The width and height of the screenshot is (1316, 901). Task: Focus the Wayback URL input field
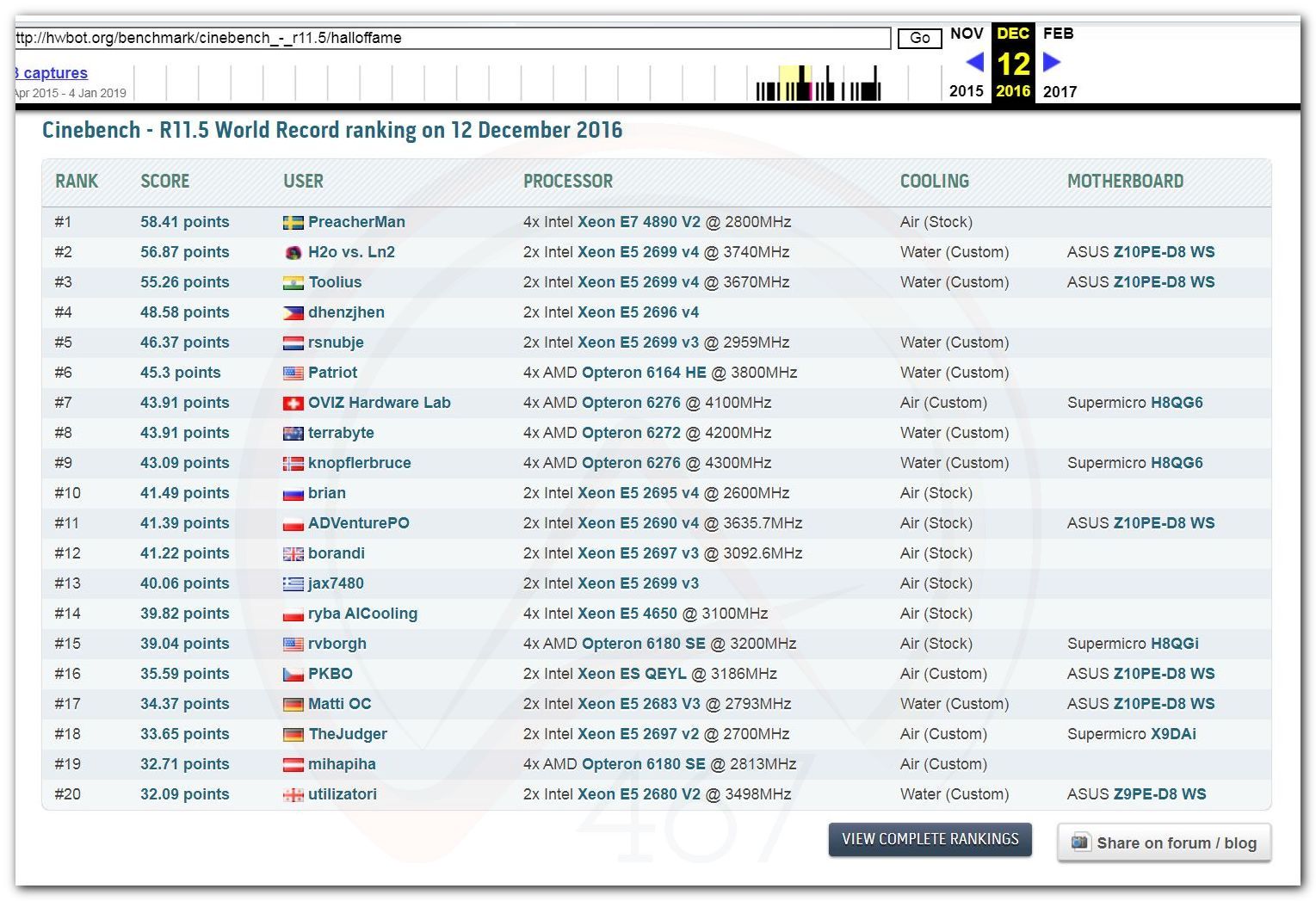[x=452, y=38]
